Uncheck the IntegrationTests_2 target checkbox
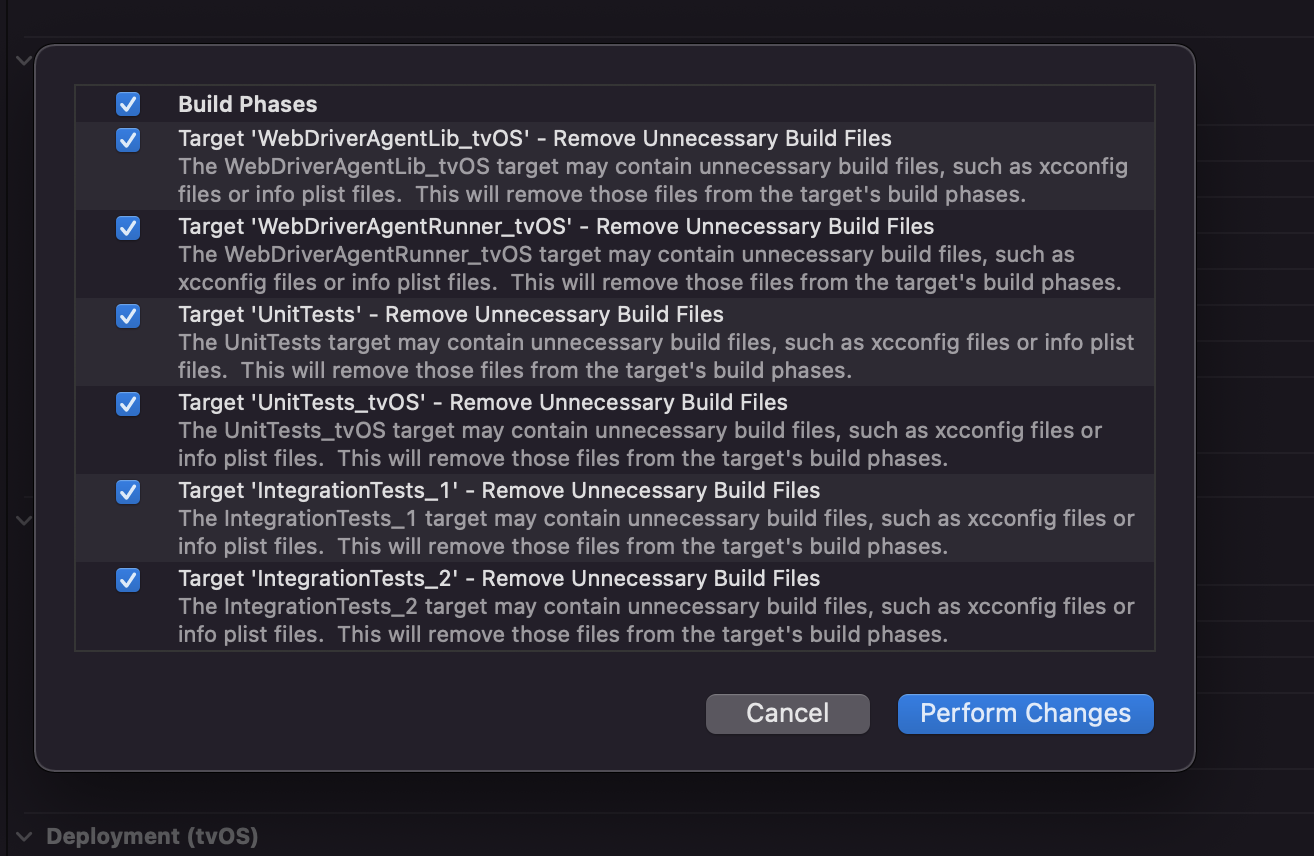This screenshot has height=856, width=1314. 128,579
